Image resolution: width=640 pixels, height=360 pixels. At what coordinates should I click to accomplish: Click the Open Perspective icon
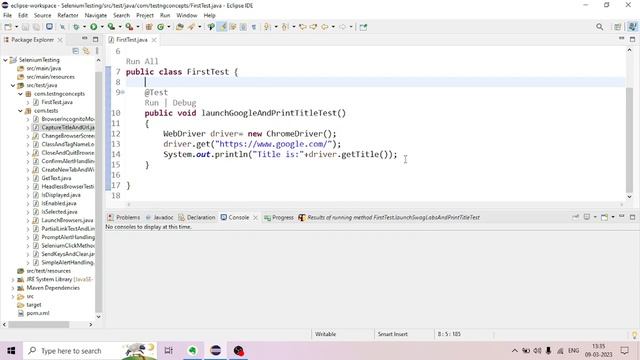618,27
